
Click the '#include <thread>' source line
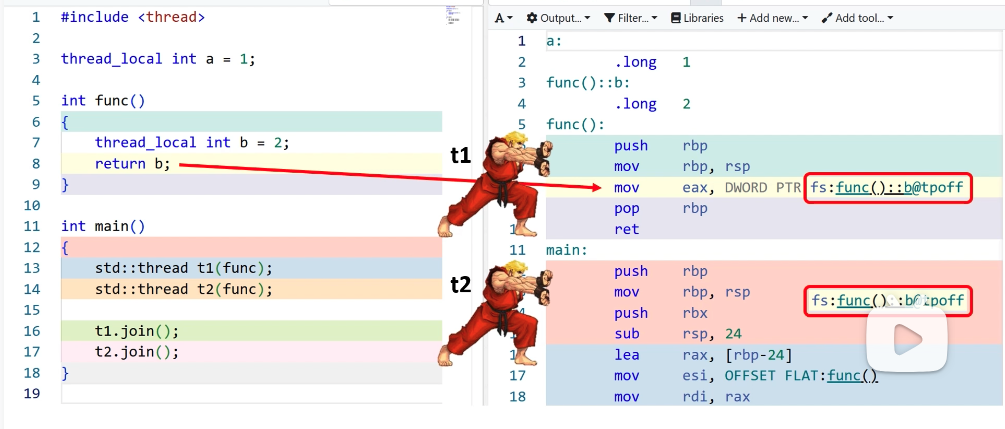[133, 17]
